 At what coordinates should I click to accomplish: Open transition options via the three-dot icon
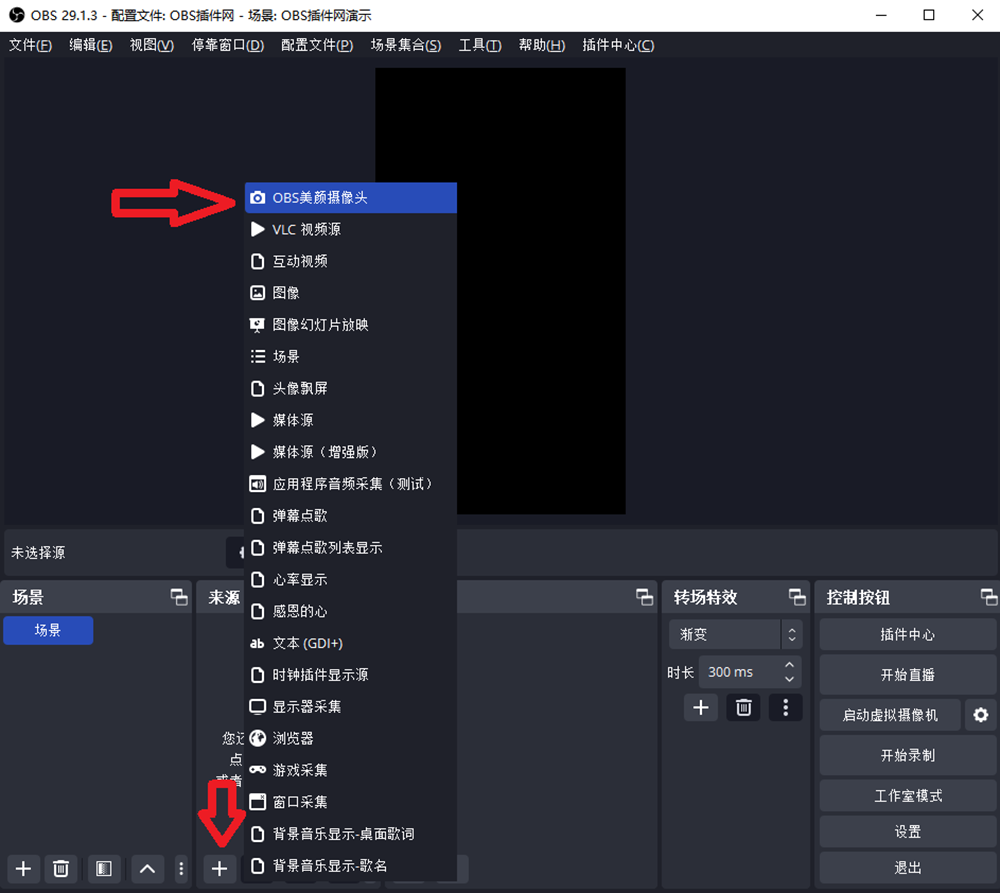pos(785,707)
